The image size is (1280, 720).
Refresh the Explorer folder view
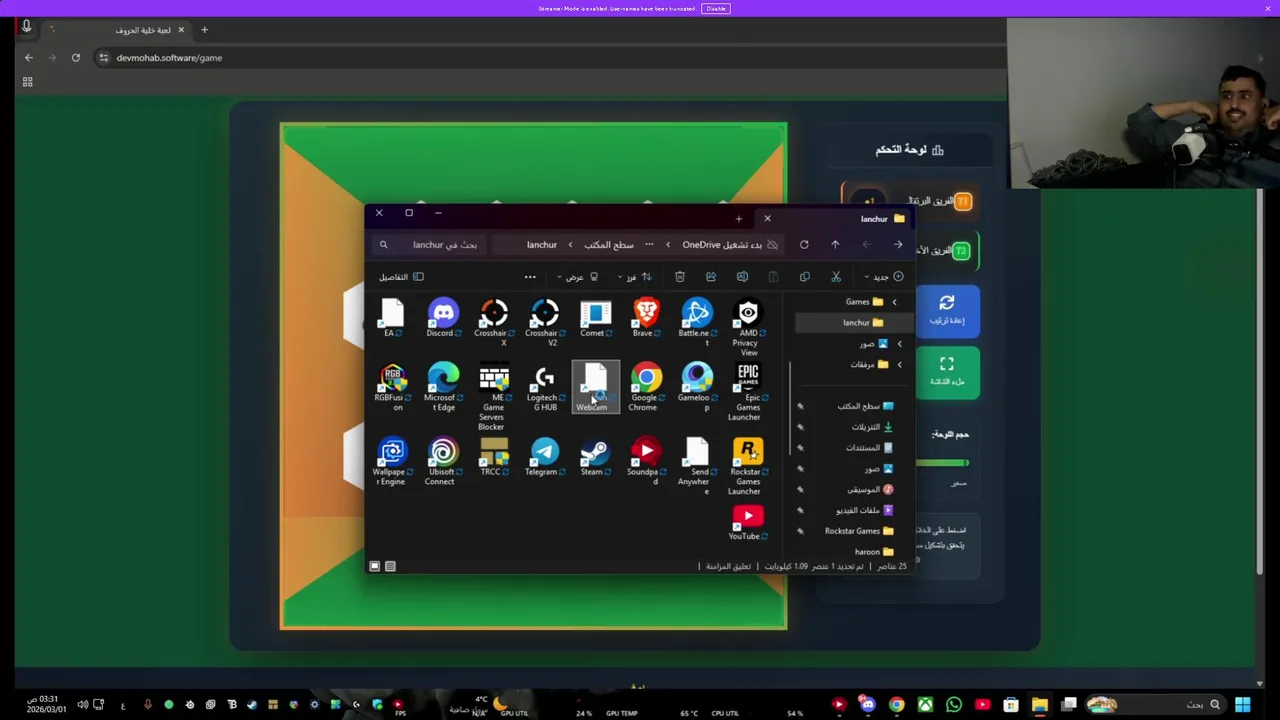pos(804,245)
